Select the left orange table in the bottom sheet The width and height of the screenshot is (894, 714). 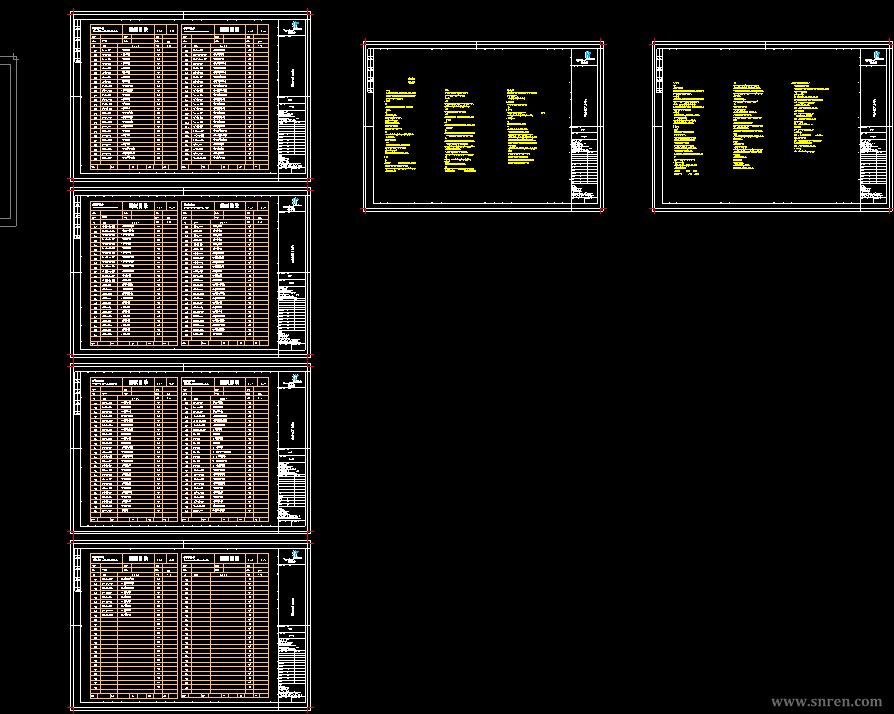(134, 626)
